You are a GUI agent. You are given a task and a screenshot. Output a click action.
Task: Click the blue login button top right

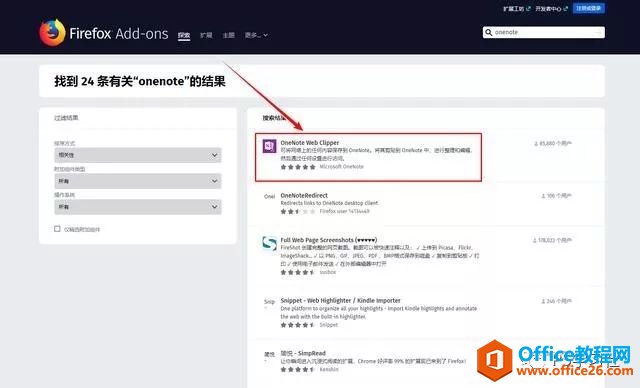coord(589,8)
